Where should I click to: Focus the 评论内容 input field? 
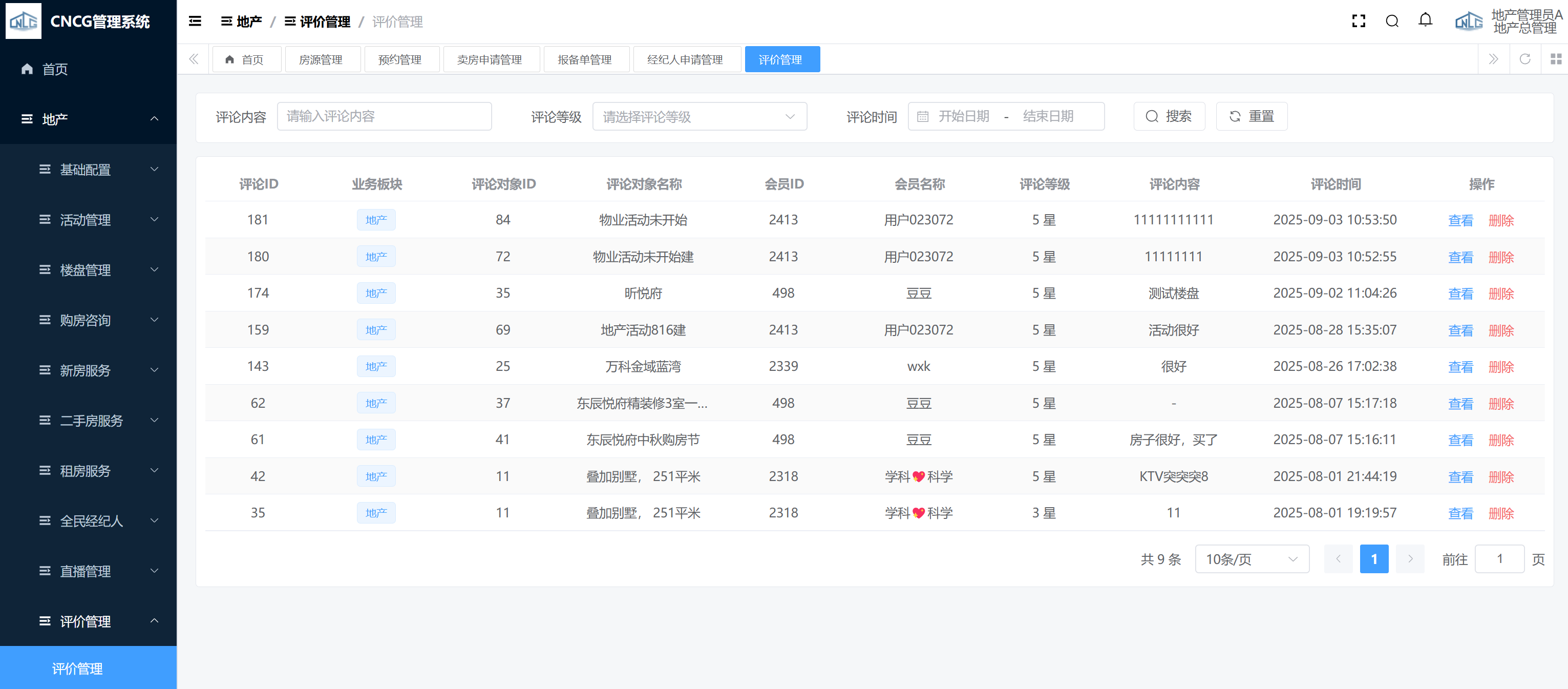[384, 116]
